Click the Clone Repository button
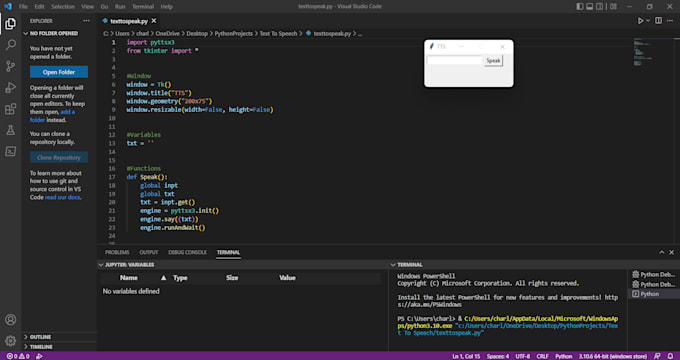The height and width of the screenshot is (360, 680). pos(59,157)
